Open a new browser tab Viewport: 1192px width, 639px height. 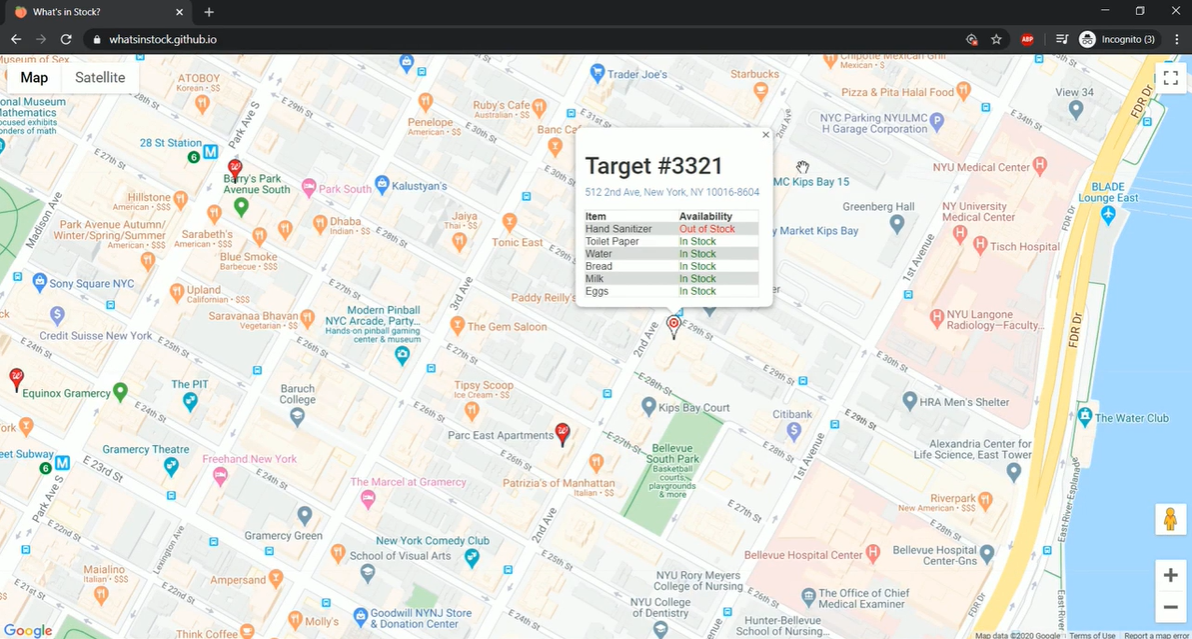tap(209, 12)
